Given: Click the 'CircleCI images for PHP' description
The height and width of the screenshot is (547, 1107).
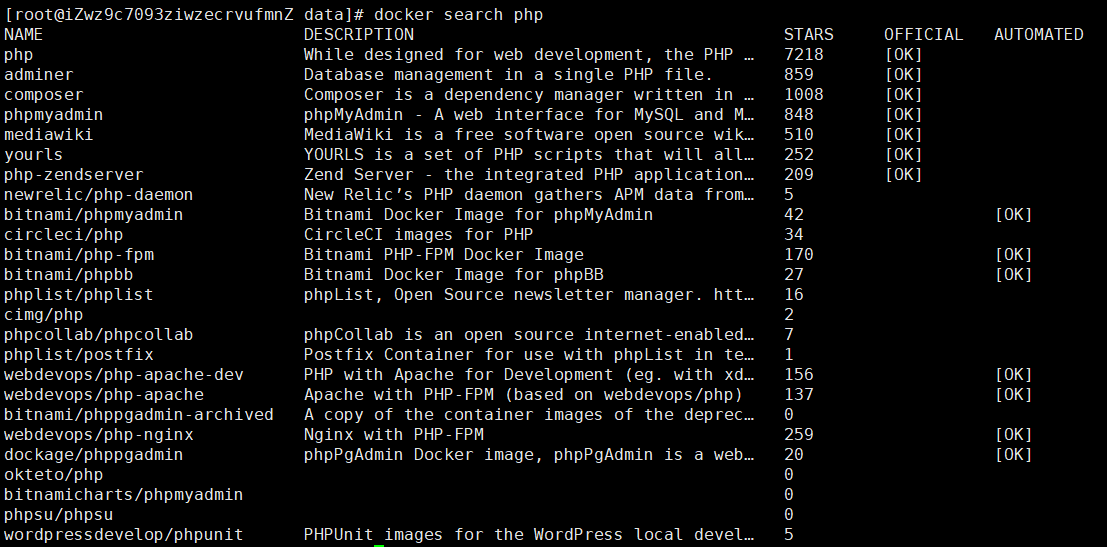Looking at the screenshot, I should (418, 234).
